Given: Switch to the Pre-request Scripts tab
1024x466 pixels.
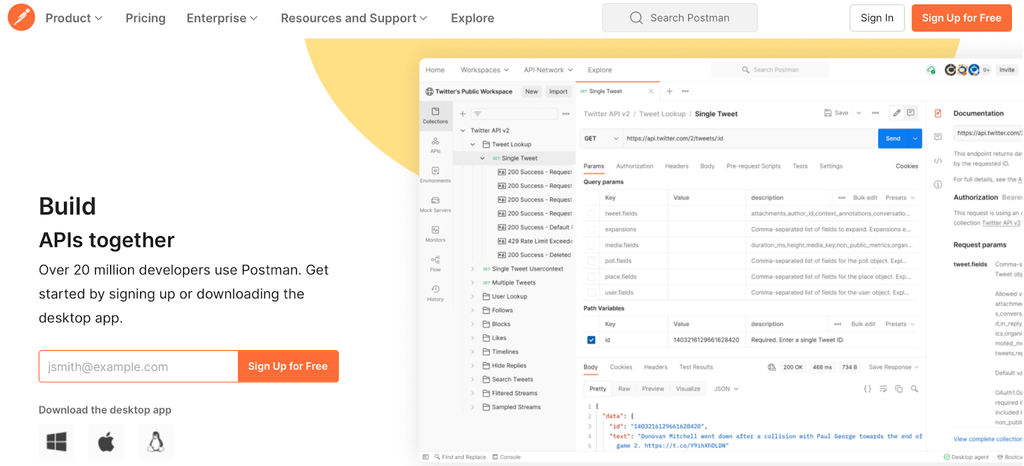Looking at the screenshot, I should point(753,166).
